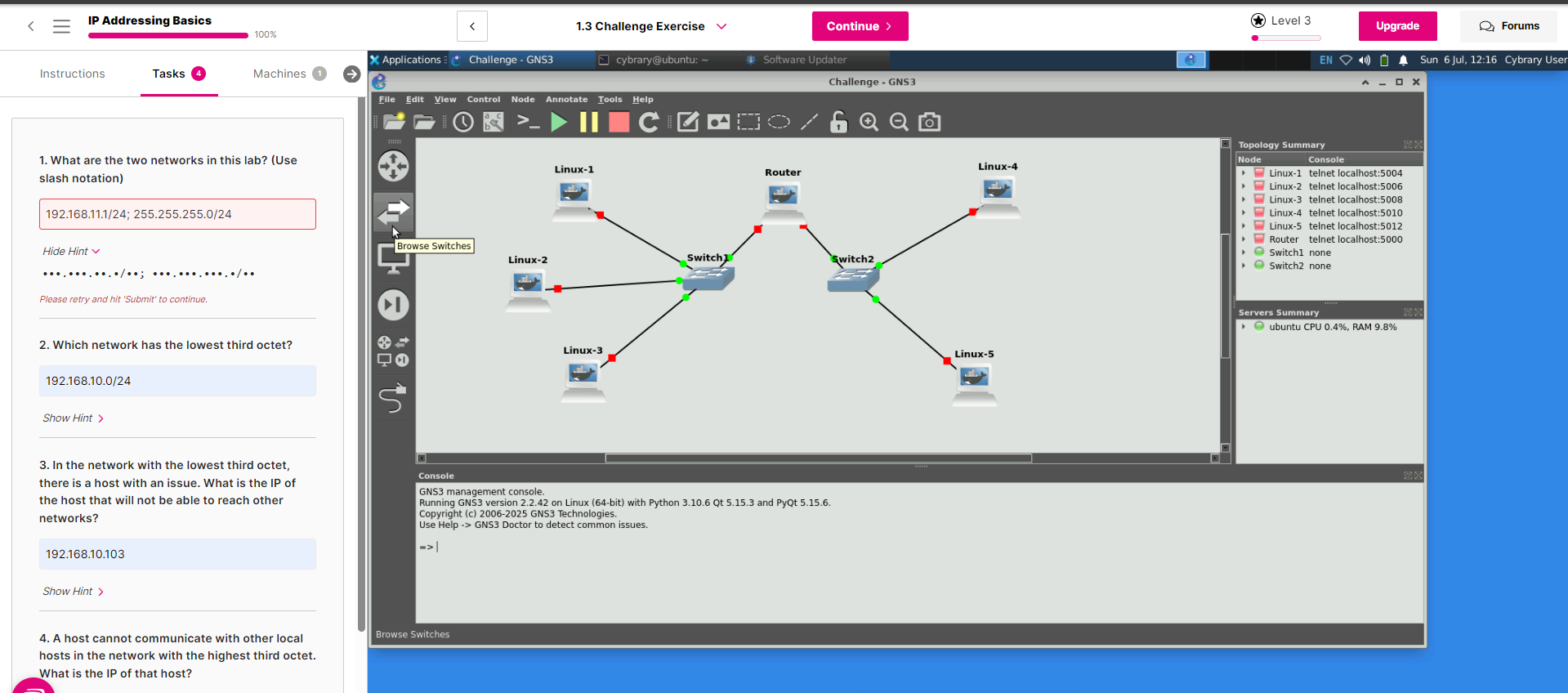This screenshot has height=693, width=1568.
Task: Toggle the show interface labels icon
Action: (x=494, y=123)
